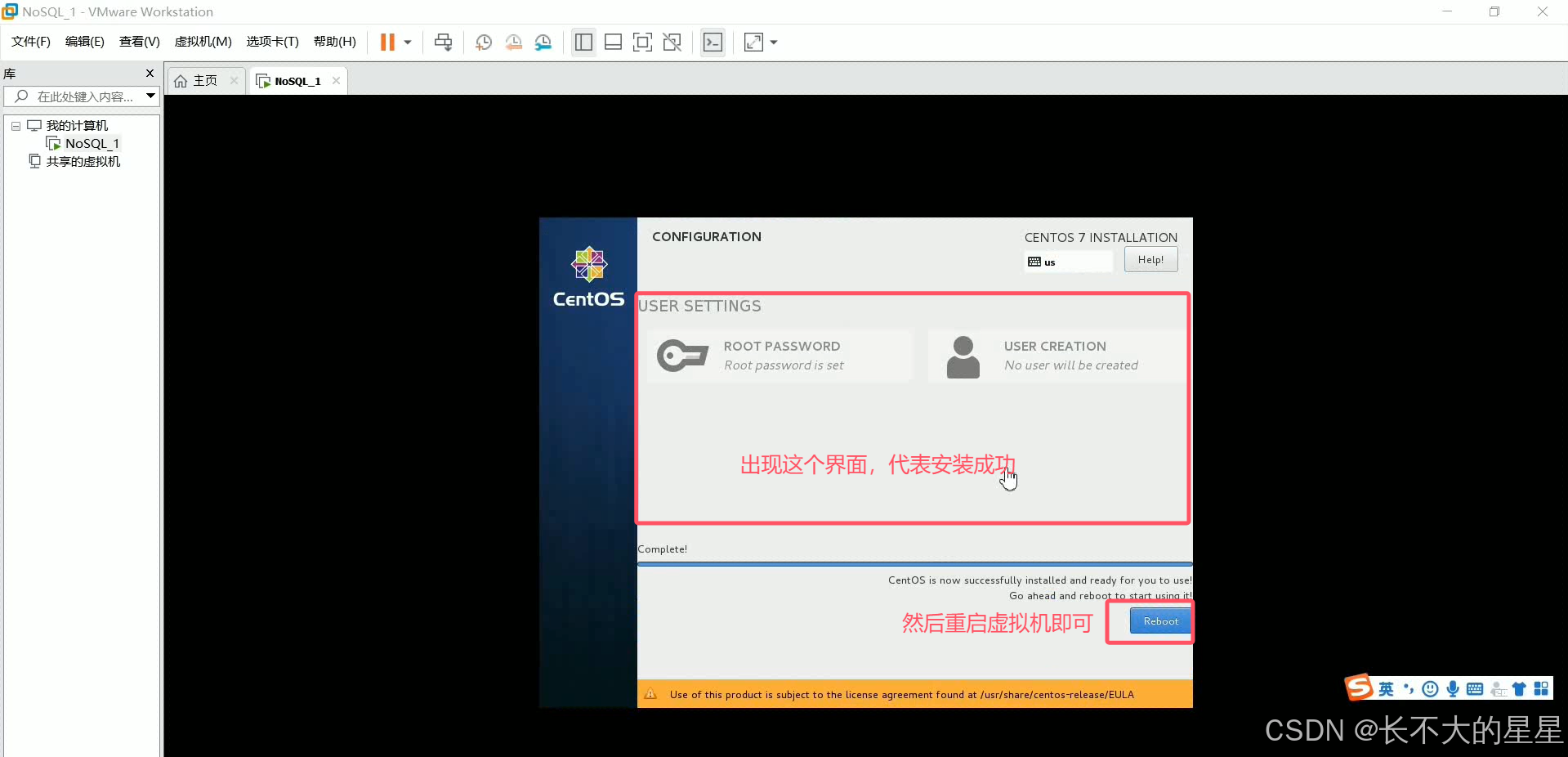Click the 'Complete!' status text
This screenshot has height=757, width=1568.
(x=663, y=549)
